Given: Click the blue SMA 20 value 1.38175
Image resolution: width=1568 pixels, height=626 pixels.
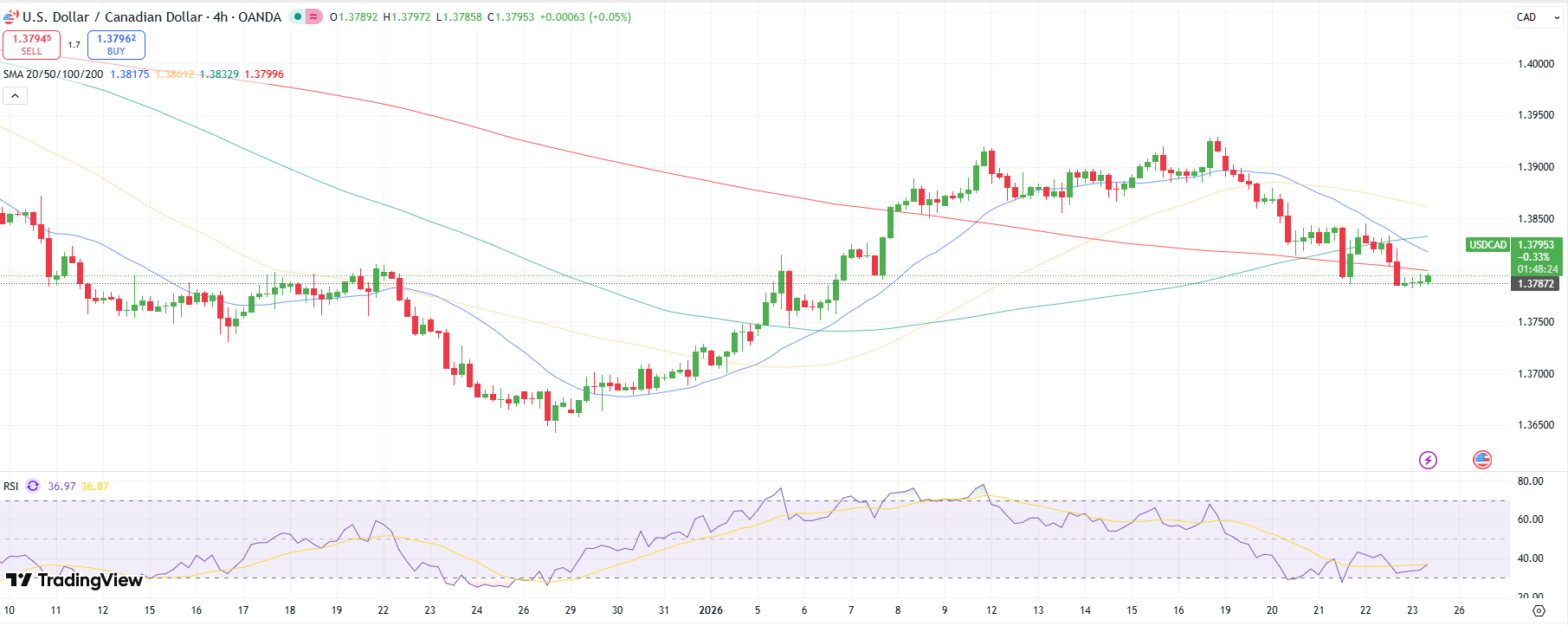Looking at the screenshot, I should click(x=130, y=74).
